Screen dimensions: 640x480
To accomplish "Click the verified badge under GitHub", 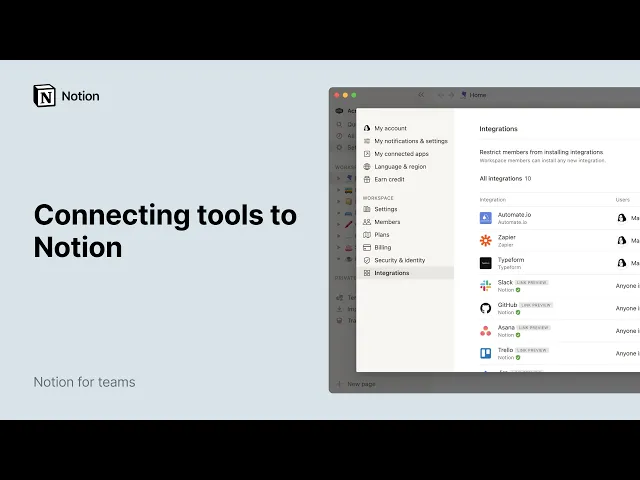I will 518,312.
